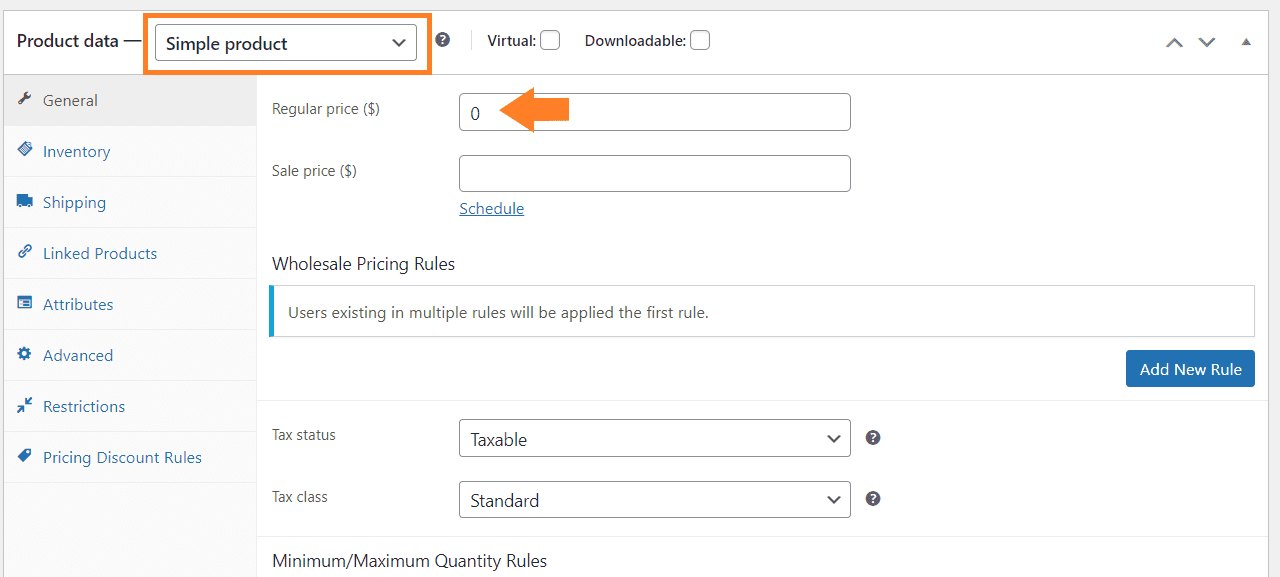Image resolution: width=1280 pixels, height=577 pixels.
Task: Collapse Product data panel with triangle toggle
Action: tap(1246, 42)
